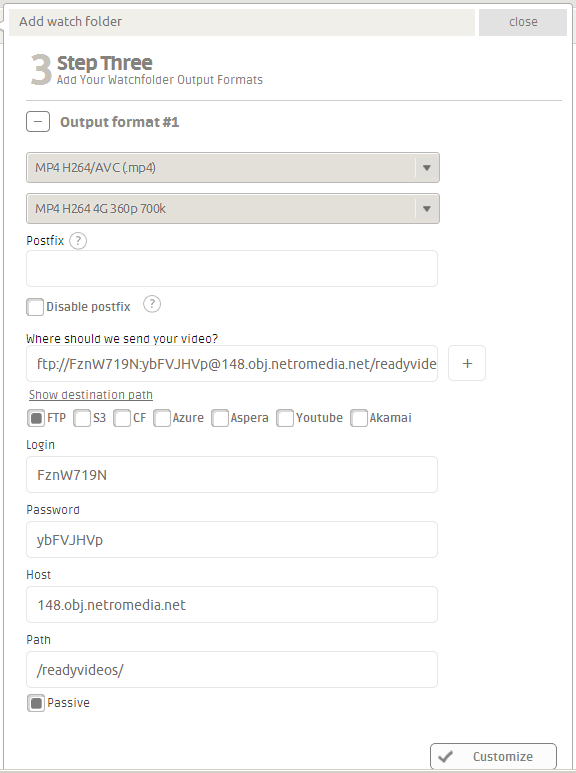Toggle the FTP destination checkbox

[x=36, y=418]
